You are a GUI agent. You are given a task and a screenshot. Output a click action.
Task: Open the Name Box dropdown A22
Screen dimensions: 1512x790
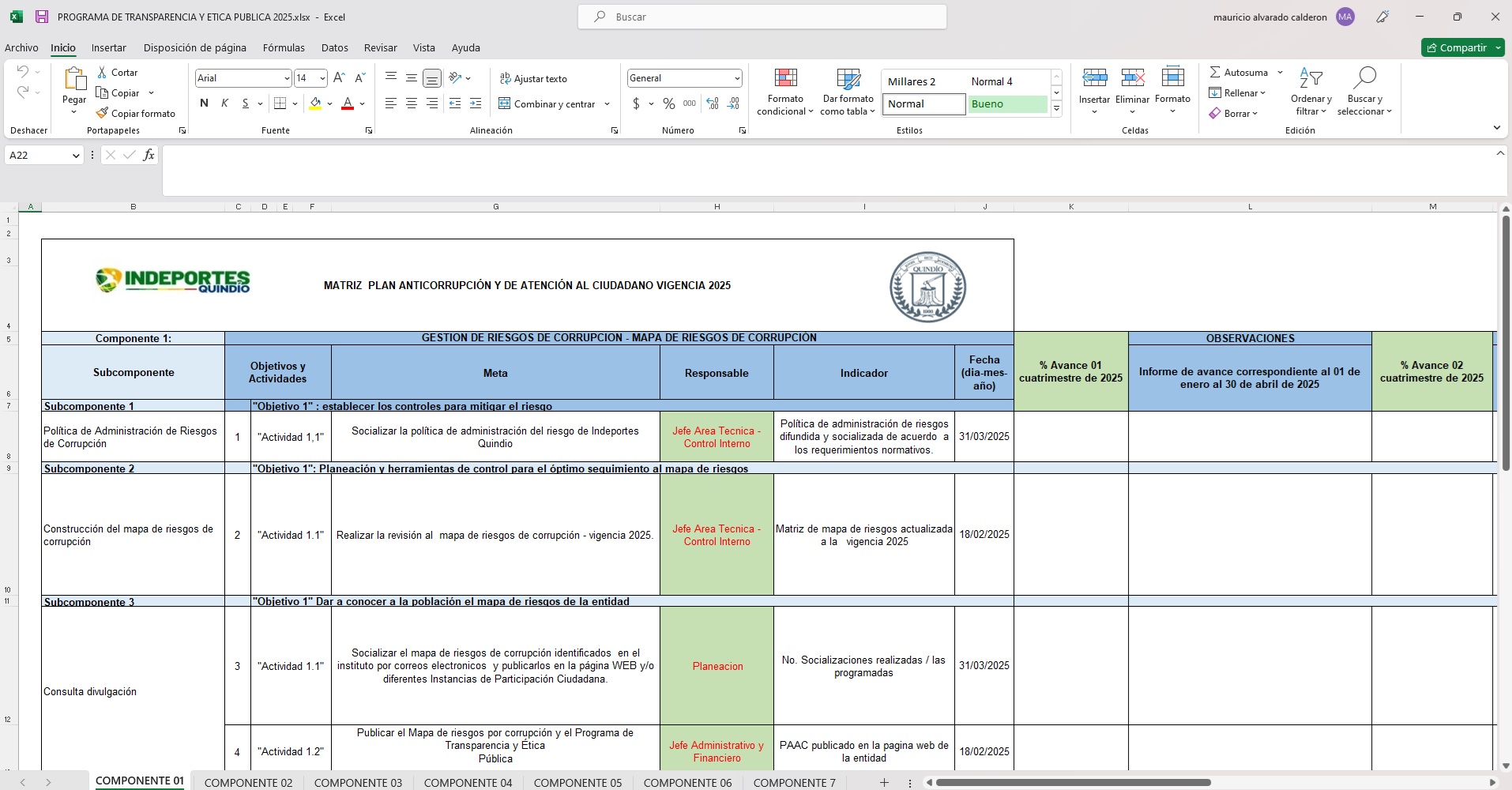coord(76,156)
